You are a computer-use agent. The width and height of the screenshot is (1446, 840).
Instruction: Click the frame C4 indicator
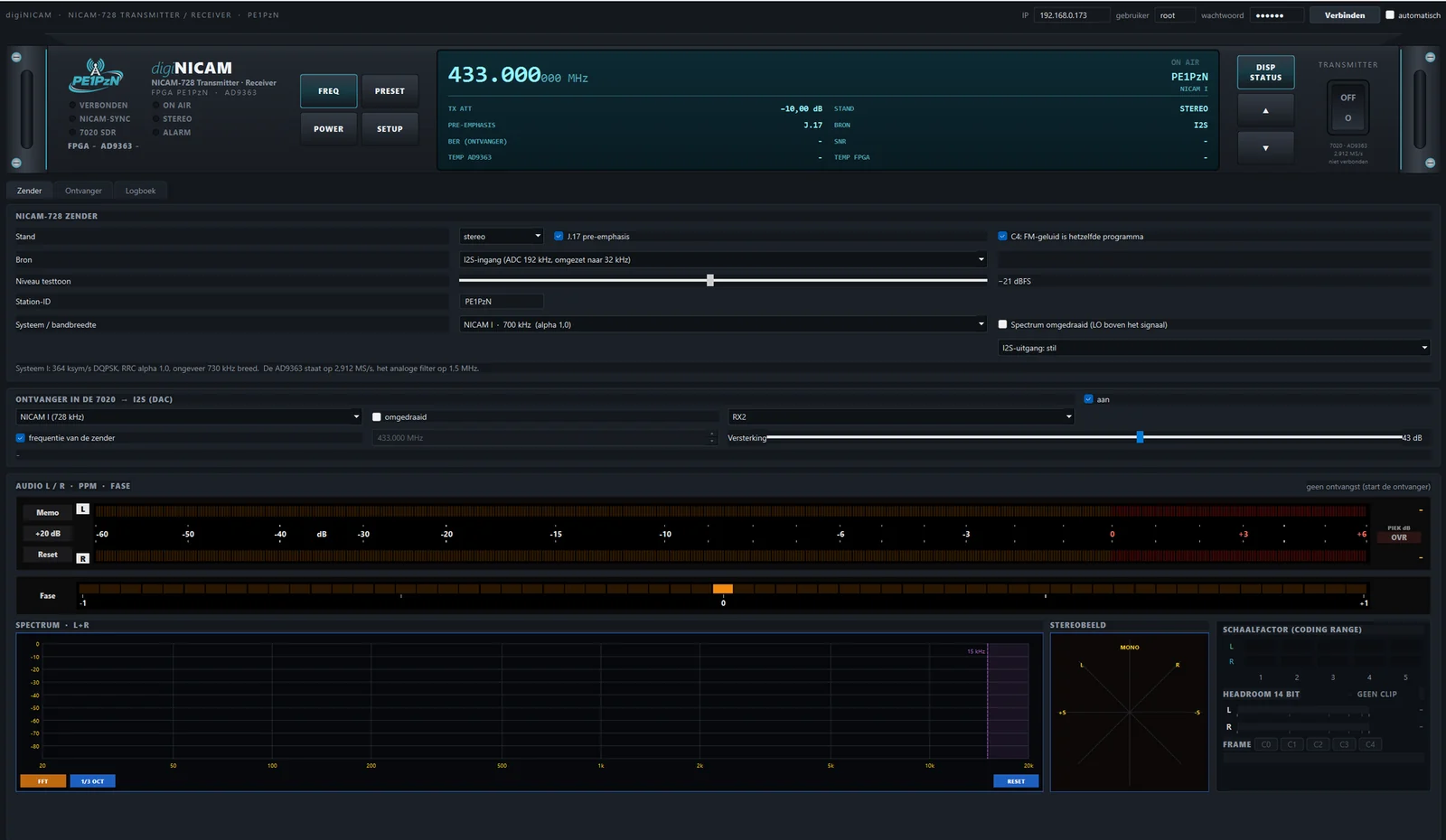(x=1370, y=744)
